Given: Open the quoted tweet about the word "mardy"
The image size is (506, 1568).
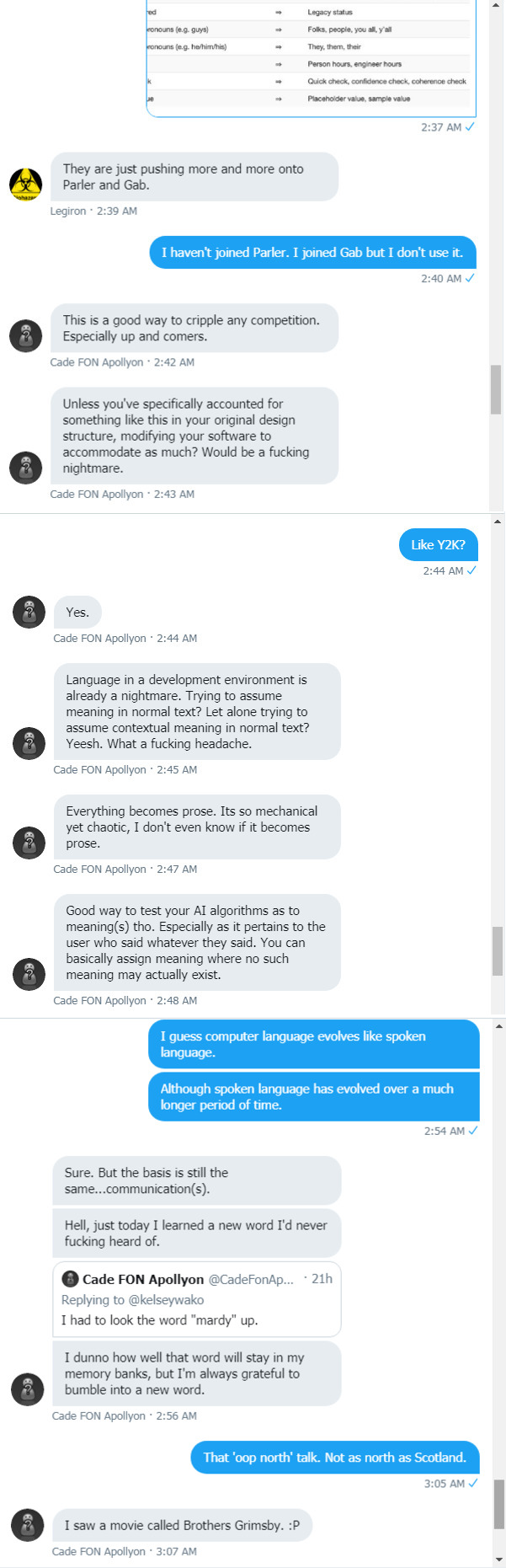Looking at the screenshot, I should (196, 1319).
